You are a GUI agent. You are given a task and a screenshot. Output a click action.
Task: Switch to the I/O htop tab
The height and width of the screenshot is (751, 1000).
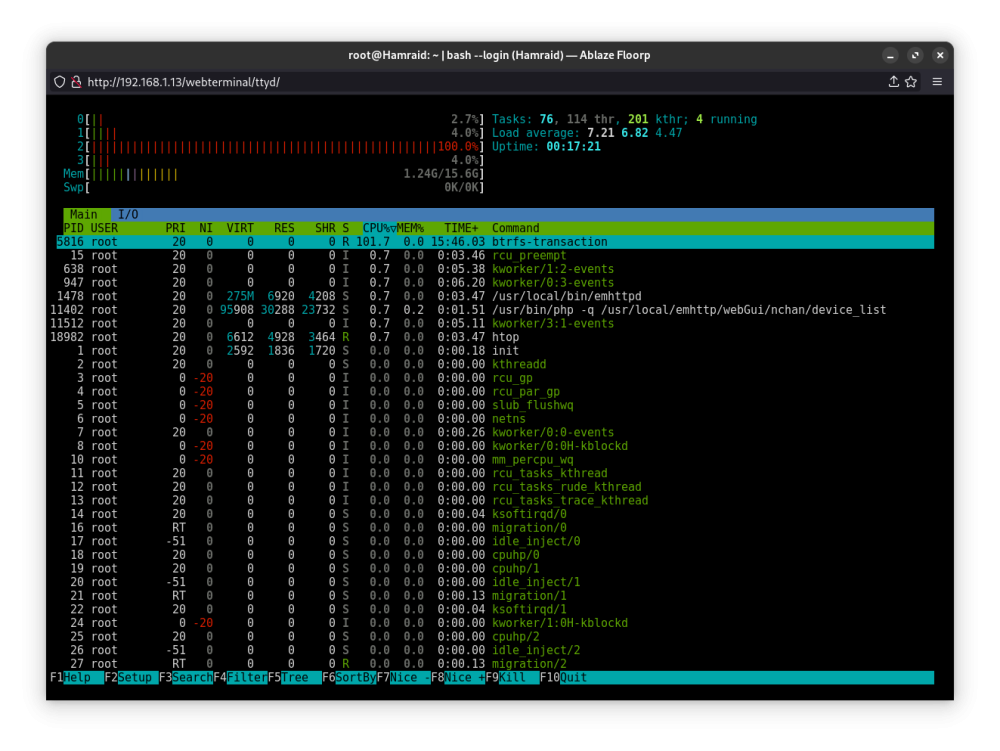128,215
